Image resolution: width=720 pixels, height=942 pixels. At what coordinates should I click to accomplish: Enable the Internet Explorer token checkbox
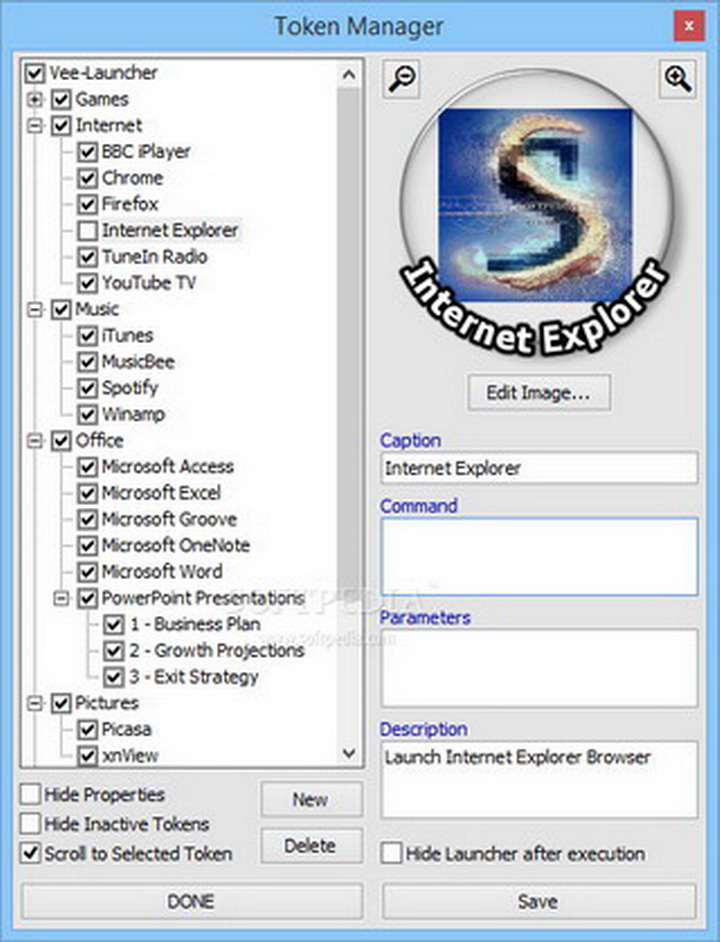pos(87,230)
